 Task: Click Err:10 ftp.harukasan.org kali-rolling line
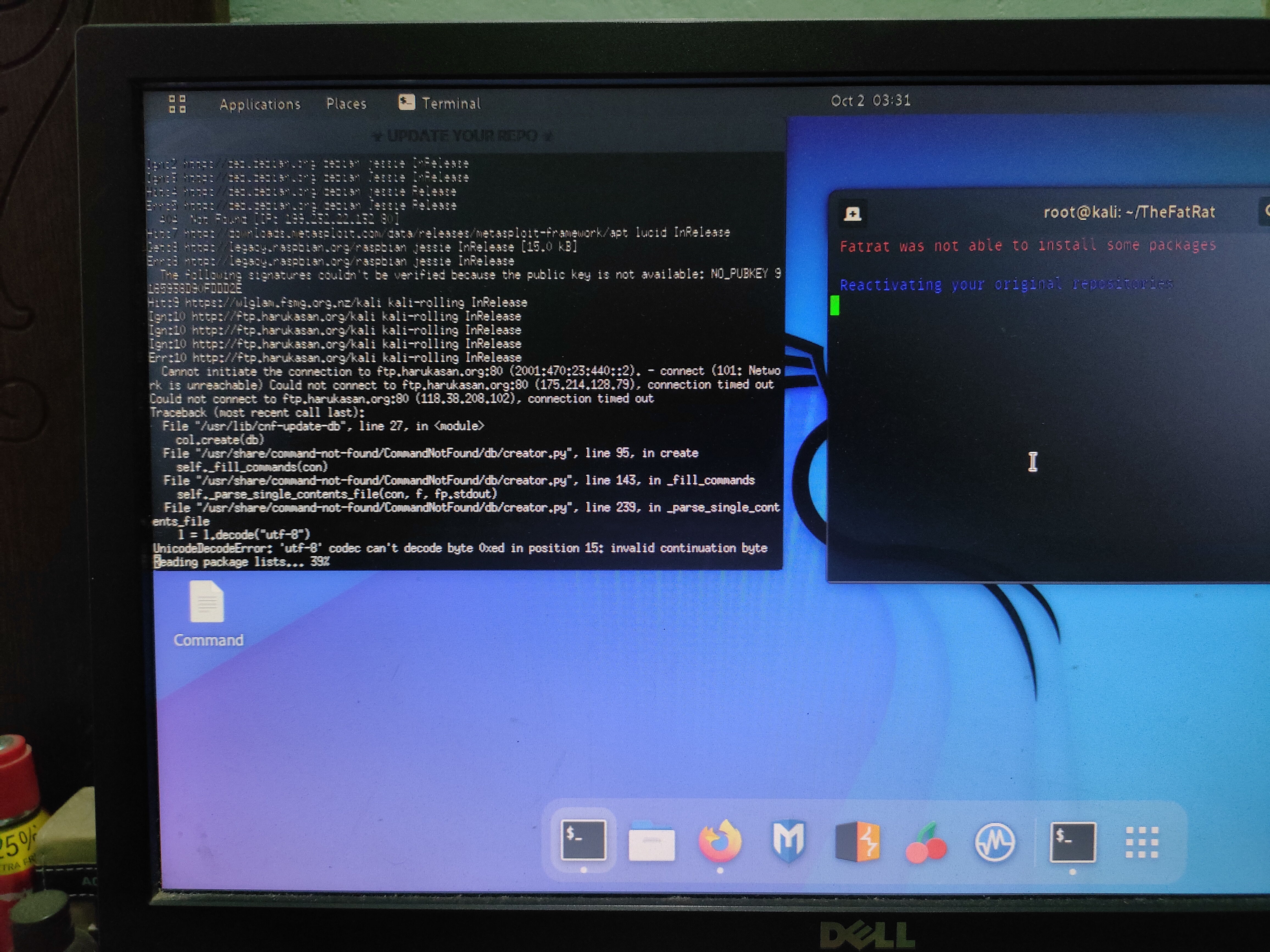(x=335, y=357)
